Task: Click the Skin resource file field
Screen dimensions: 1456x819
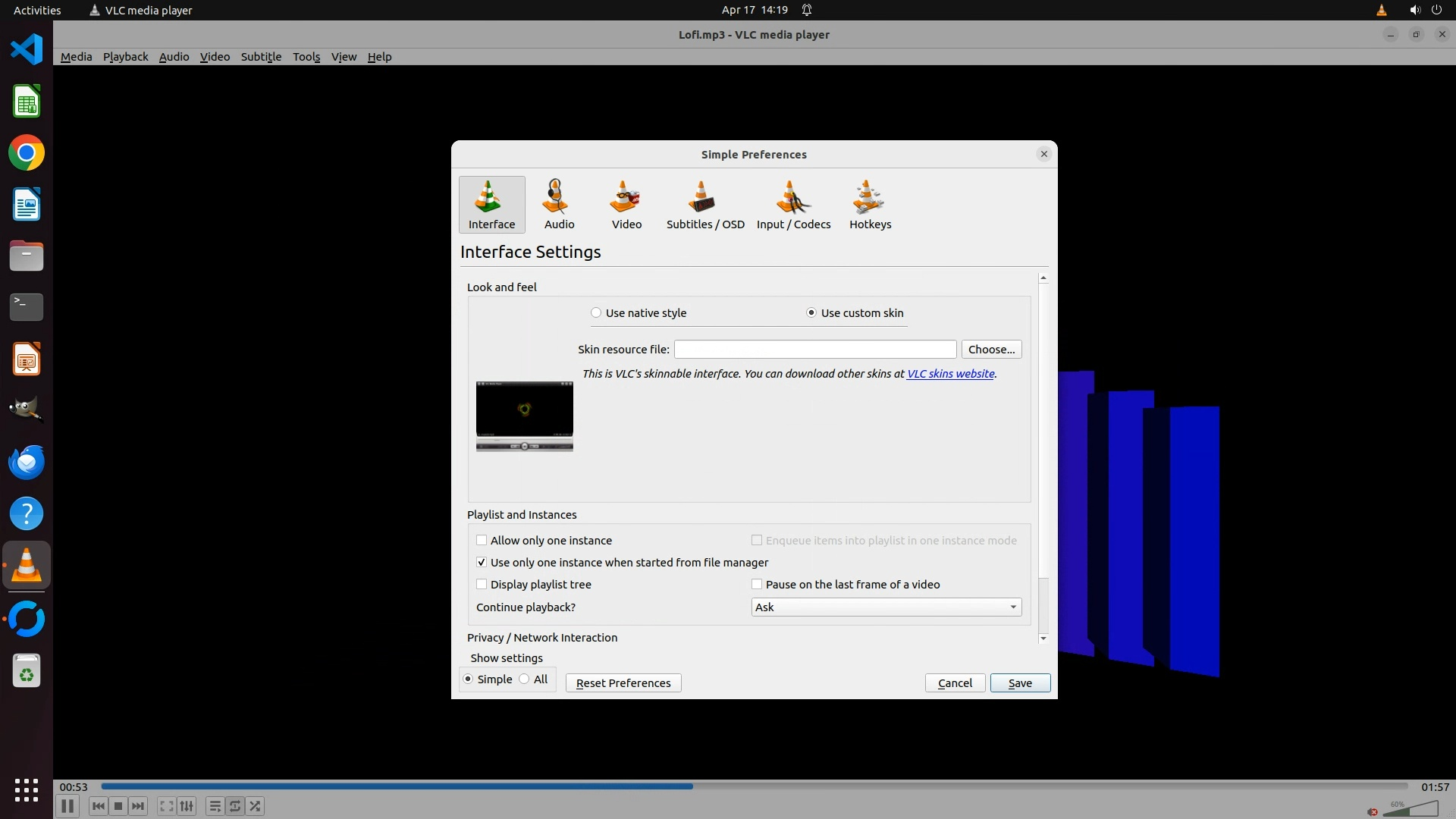Action: click(814, 350)
